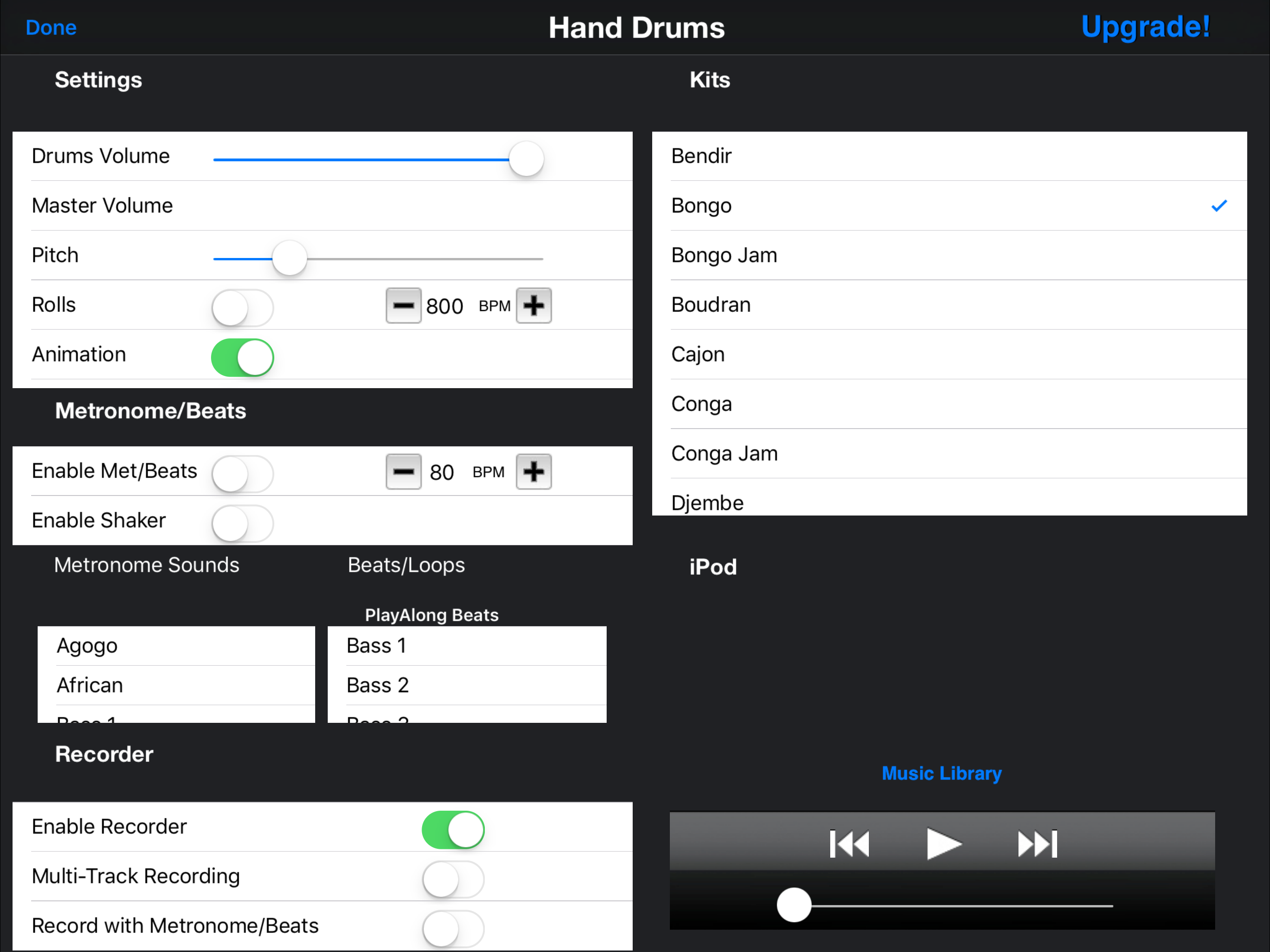The width and height of the screenshot is (1270, 952).
Task: Increase Rolls BPM with plus button
Action: [x=533, y=305]
